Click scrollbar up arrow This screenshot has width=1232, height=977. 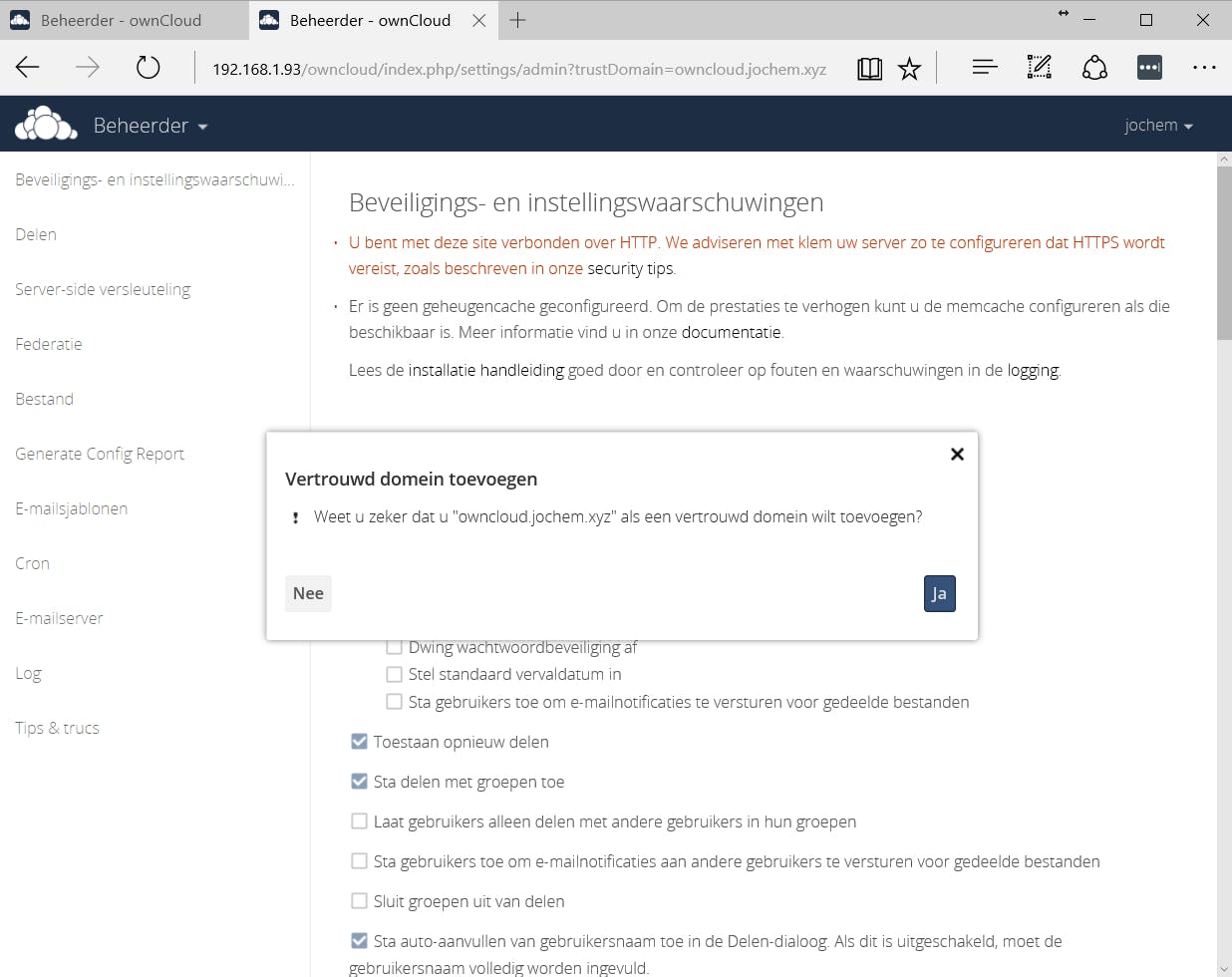pyautogui.click(x=1224, y=160)
